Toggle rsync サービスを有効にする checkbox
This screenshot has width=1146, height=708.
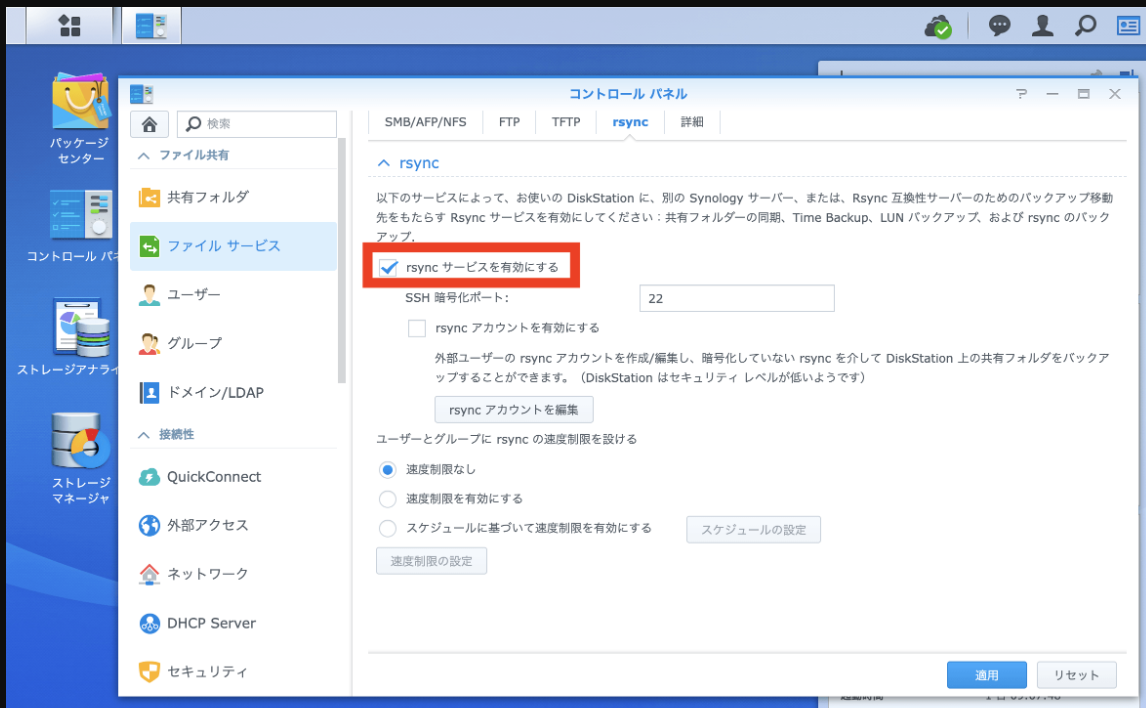tap(388, 267)
